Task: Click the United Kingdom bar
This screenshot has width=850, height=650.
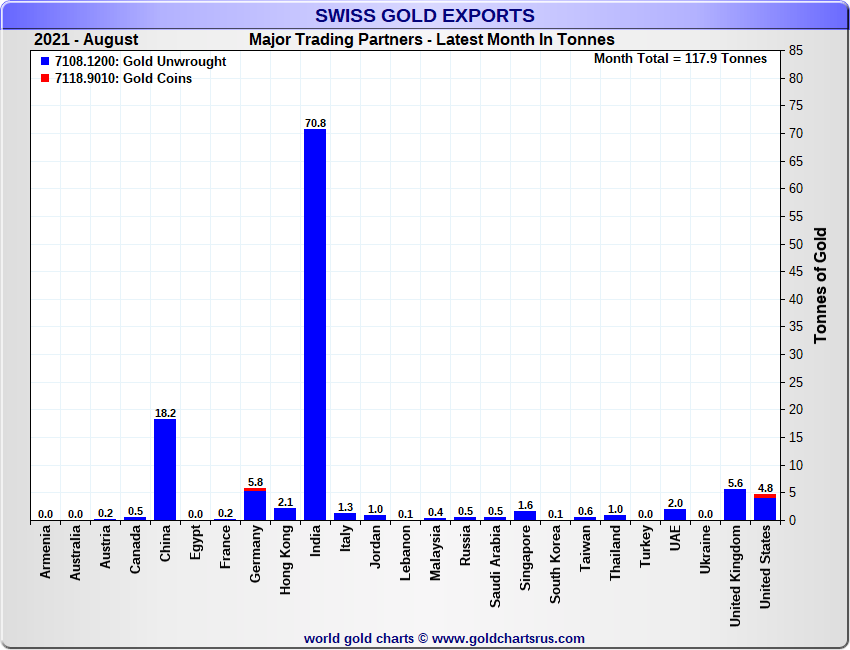Action: pos(735,505)
